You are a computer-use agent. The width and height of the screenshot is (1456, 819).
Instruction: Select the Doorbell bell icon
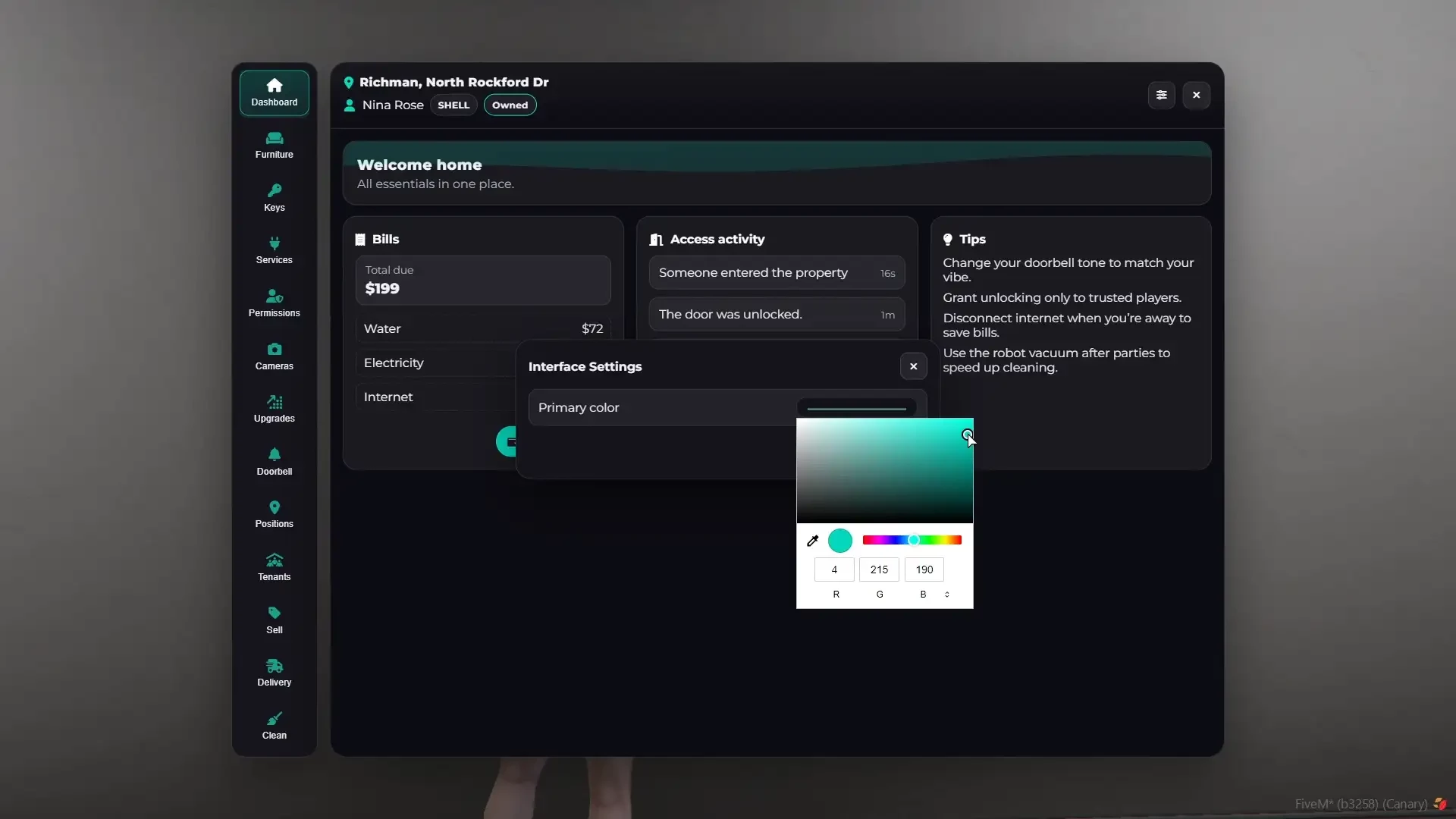click(275, 454)
